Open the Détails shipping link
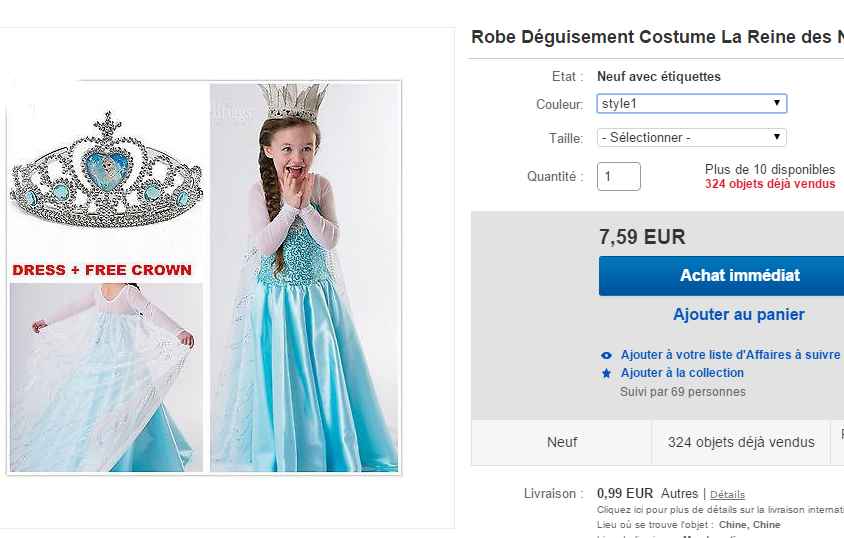The width and height of the screenshot is (844, 538). (727, 494)
